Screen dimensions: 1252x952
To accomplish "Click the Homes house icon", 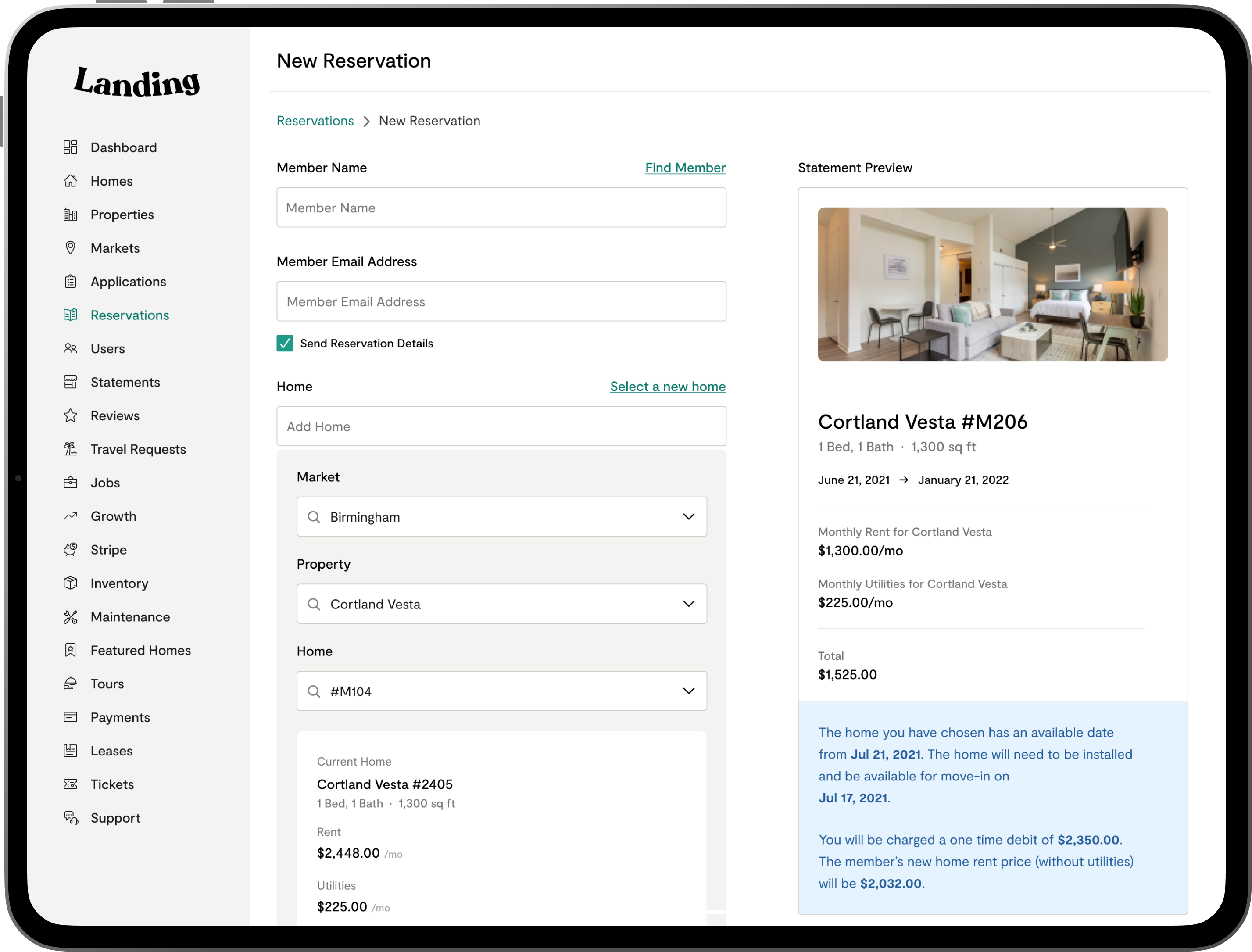I will click(70, 181).
